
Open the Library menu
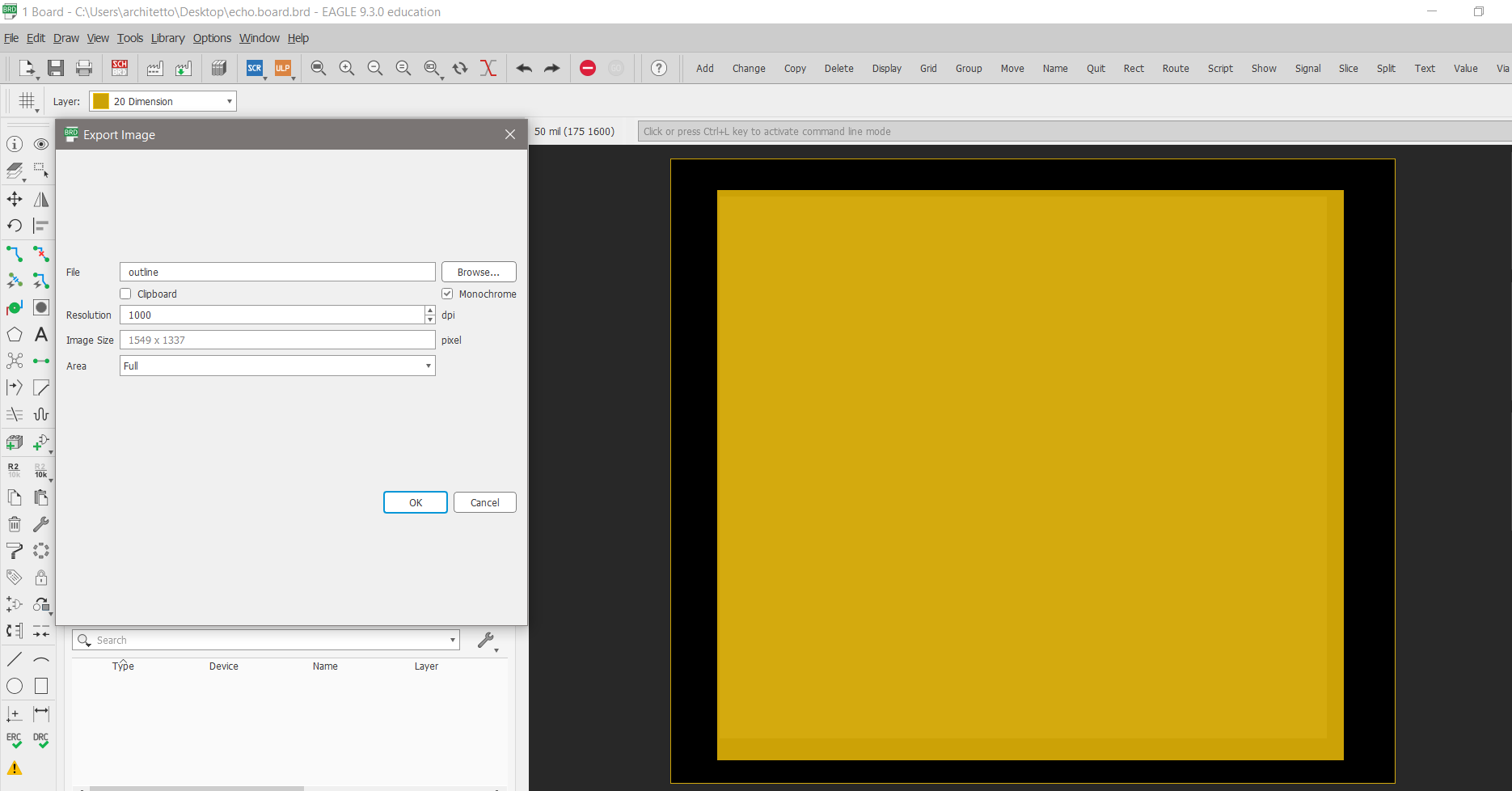tap(167, 38)
